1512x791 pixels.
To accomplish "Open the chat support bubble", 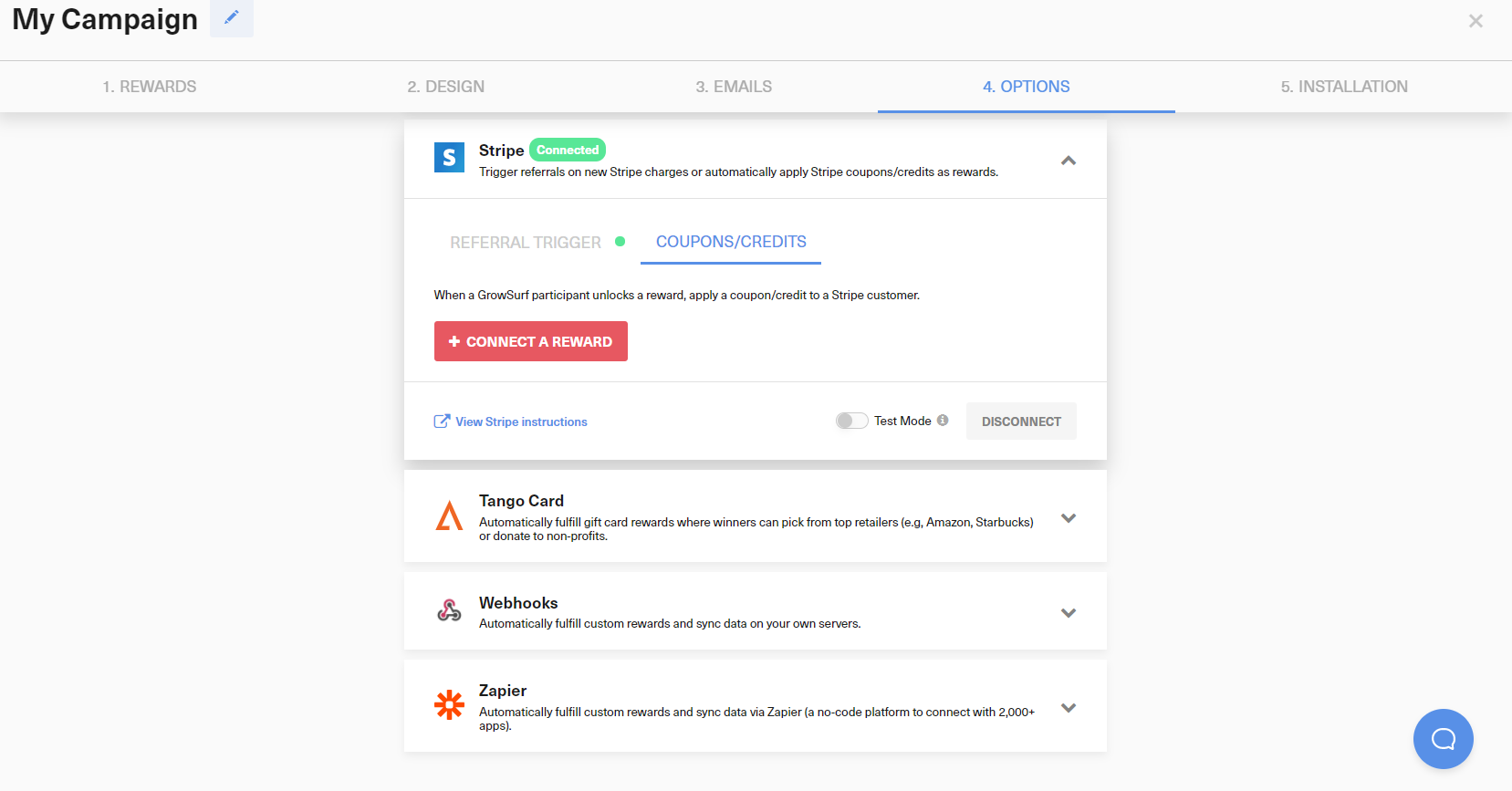I will (1444, 739).
